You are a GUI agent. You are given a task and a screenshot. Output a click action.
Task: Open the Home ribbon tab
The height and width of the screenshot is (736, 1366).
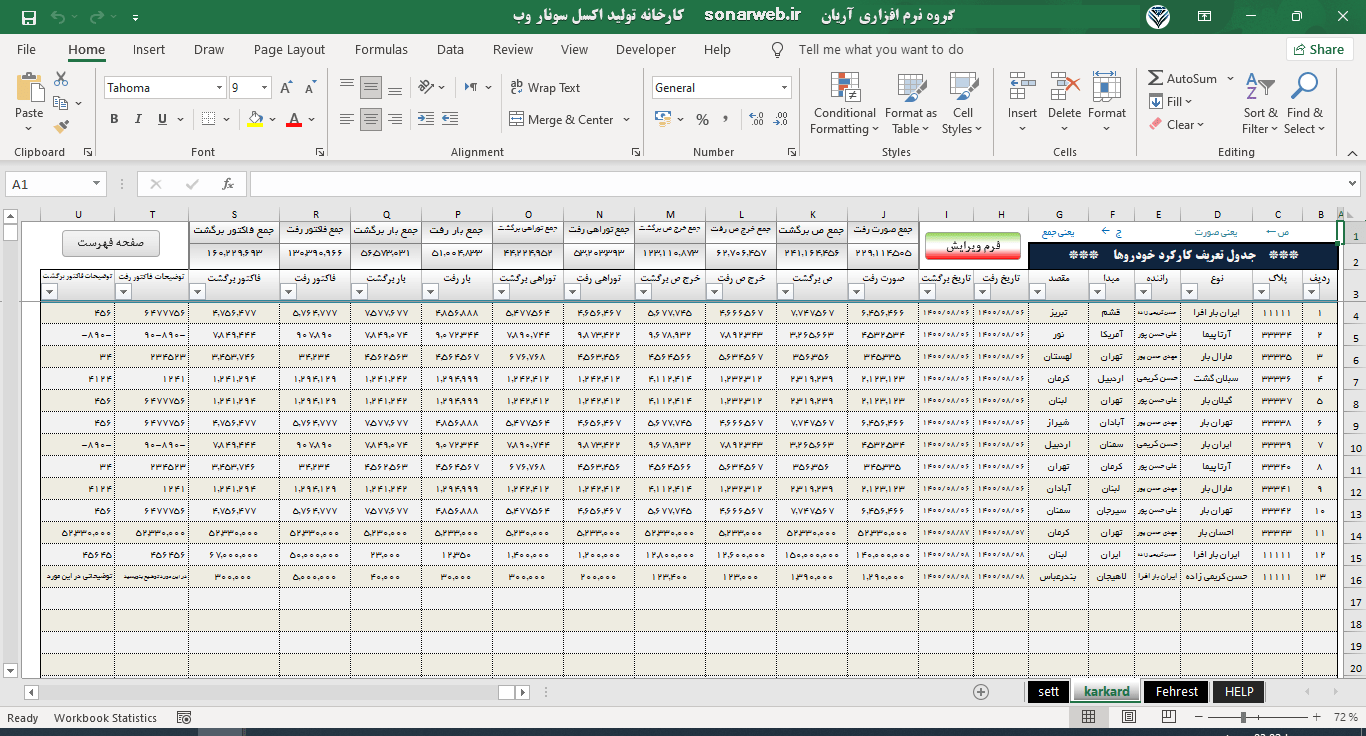coord(87,49)
